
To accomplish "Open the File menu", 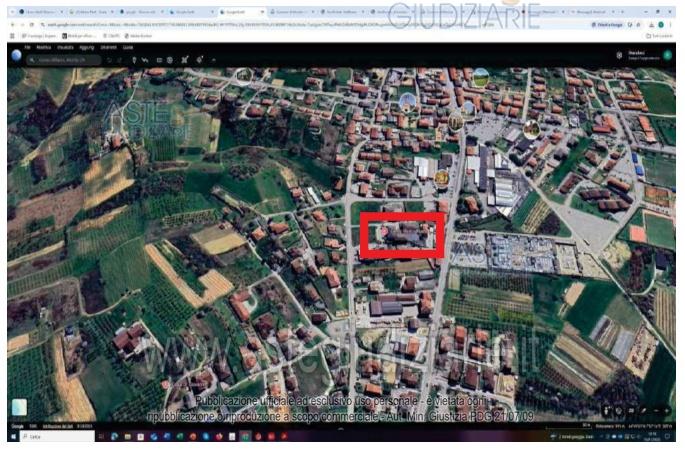I will pyautogui.click(x=28, y=47).
